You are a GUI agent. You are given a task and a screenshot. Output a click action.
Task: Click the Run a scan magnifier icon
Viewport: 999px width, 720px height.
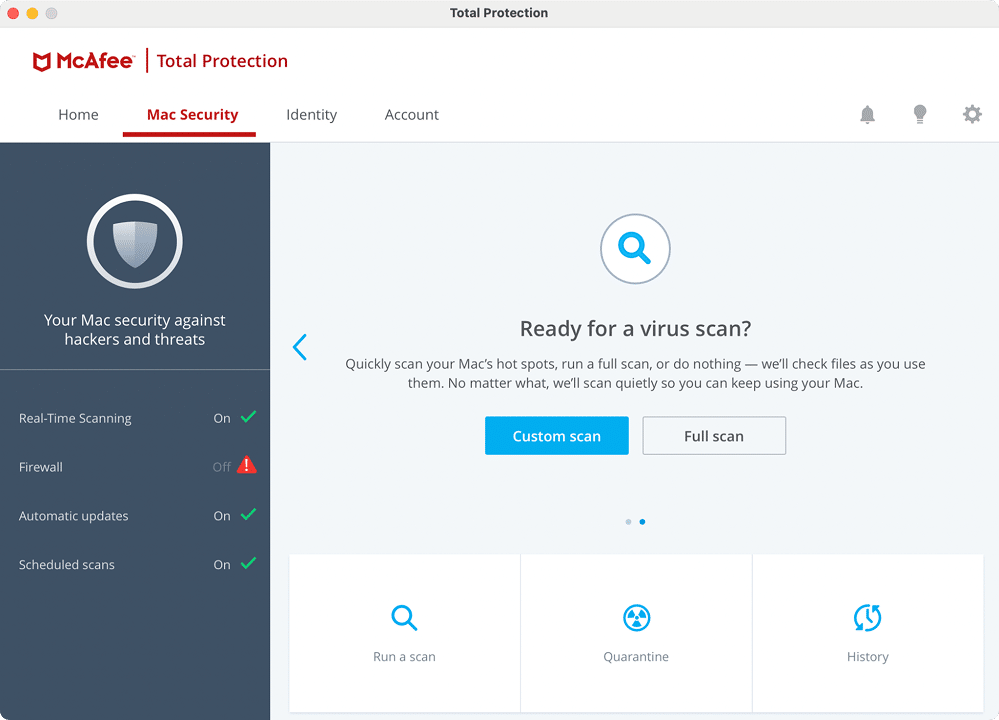[404, 617]
